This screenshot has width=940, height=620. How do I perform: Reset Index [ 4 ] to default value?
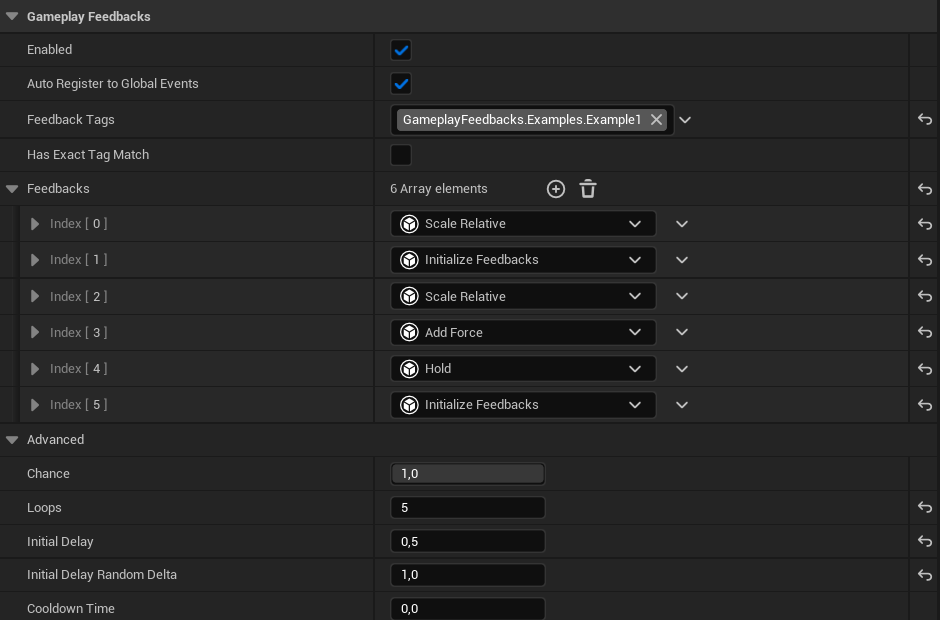(924, 369)
